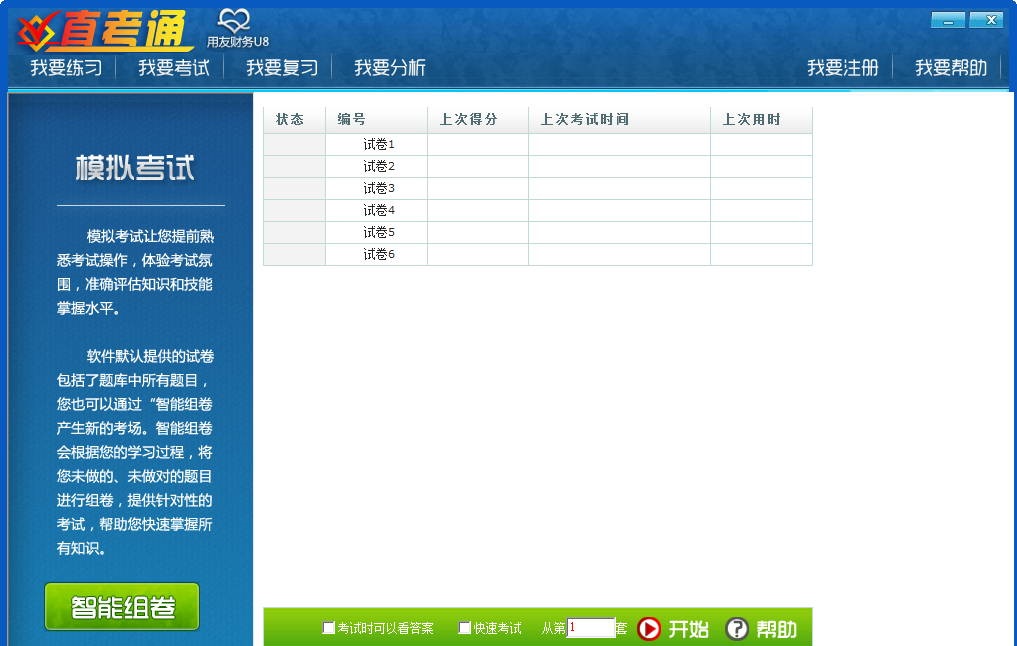Select the 试卷3 exam paper row
Image resolution: width=1017 pixels, height=646 pixels.
378,187
